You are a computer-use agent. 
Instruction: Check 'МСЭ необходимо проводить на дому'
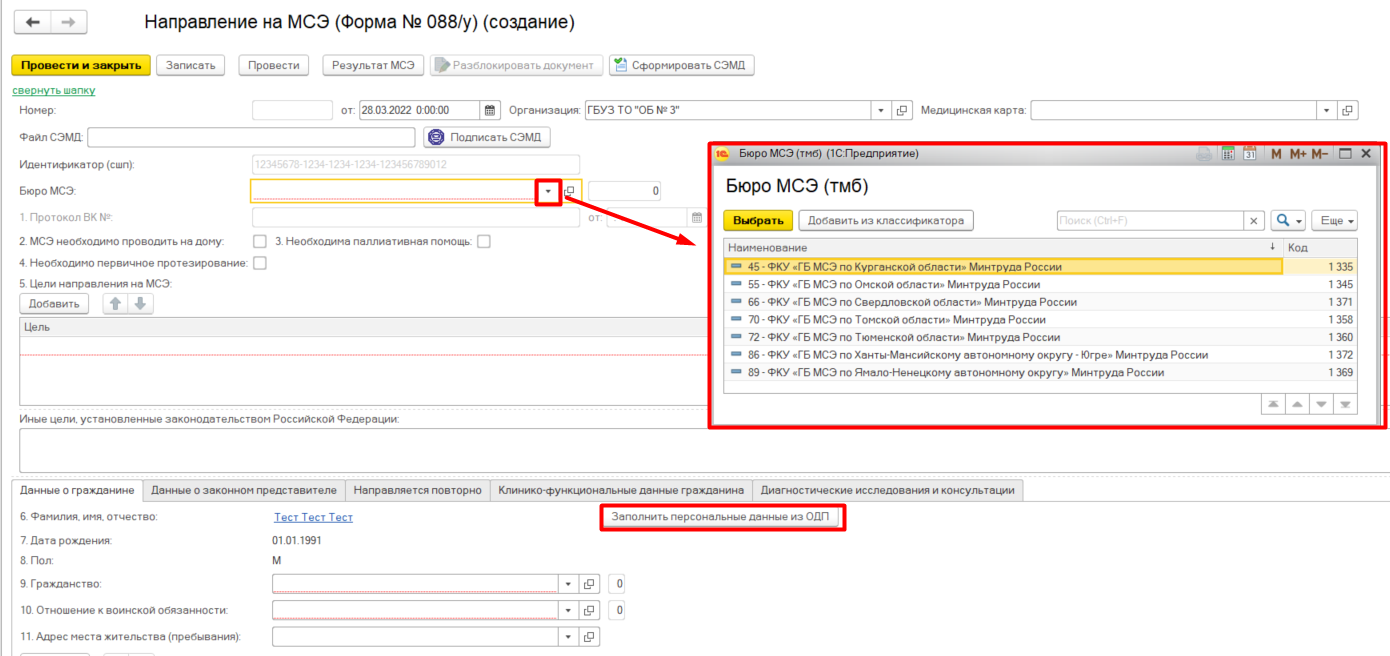260,241
